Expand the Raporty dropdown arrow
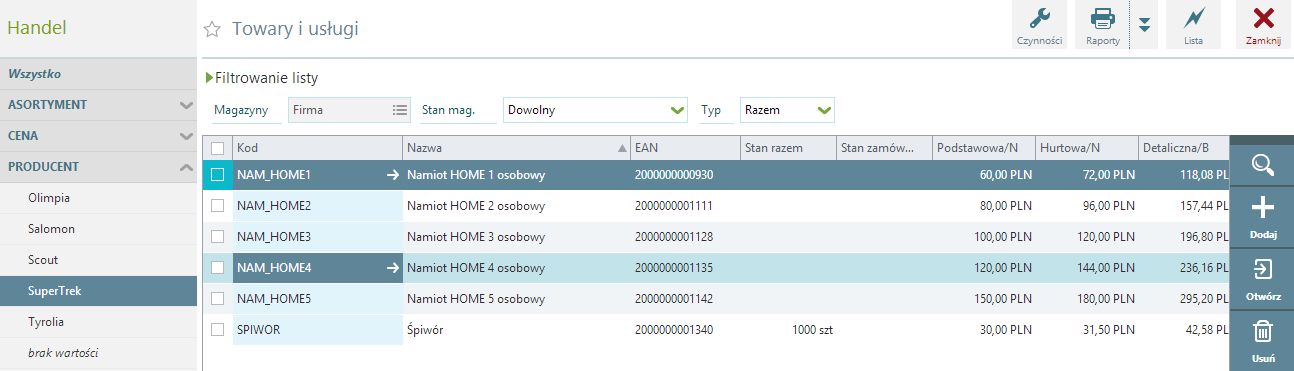This screenshot has height=371, width=1294. coord(1145,25)
